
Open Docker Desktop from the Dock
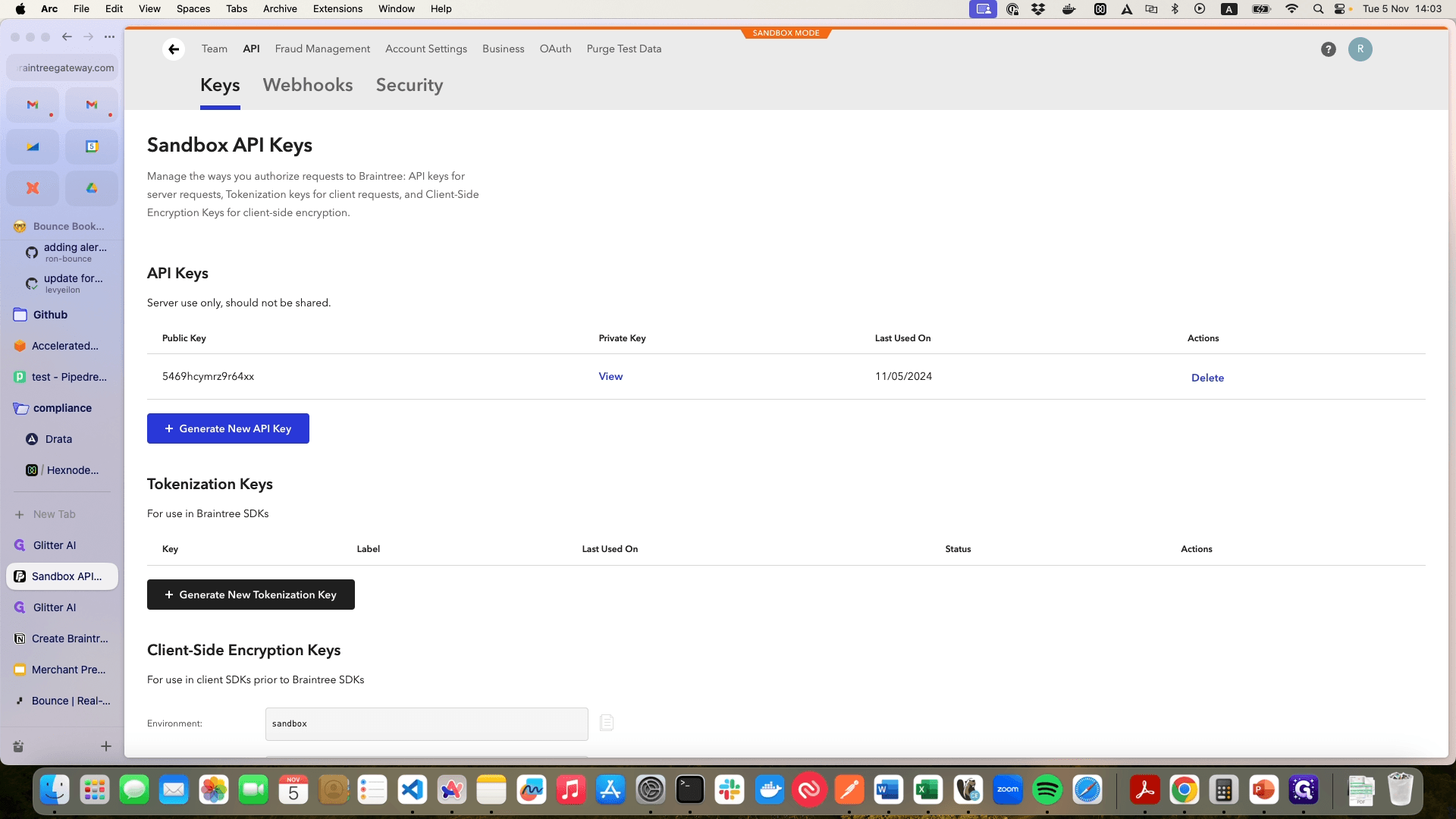(770, 790)
